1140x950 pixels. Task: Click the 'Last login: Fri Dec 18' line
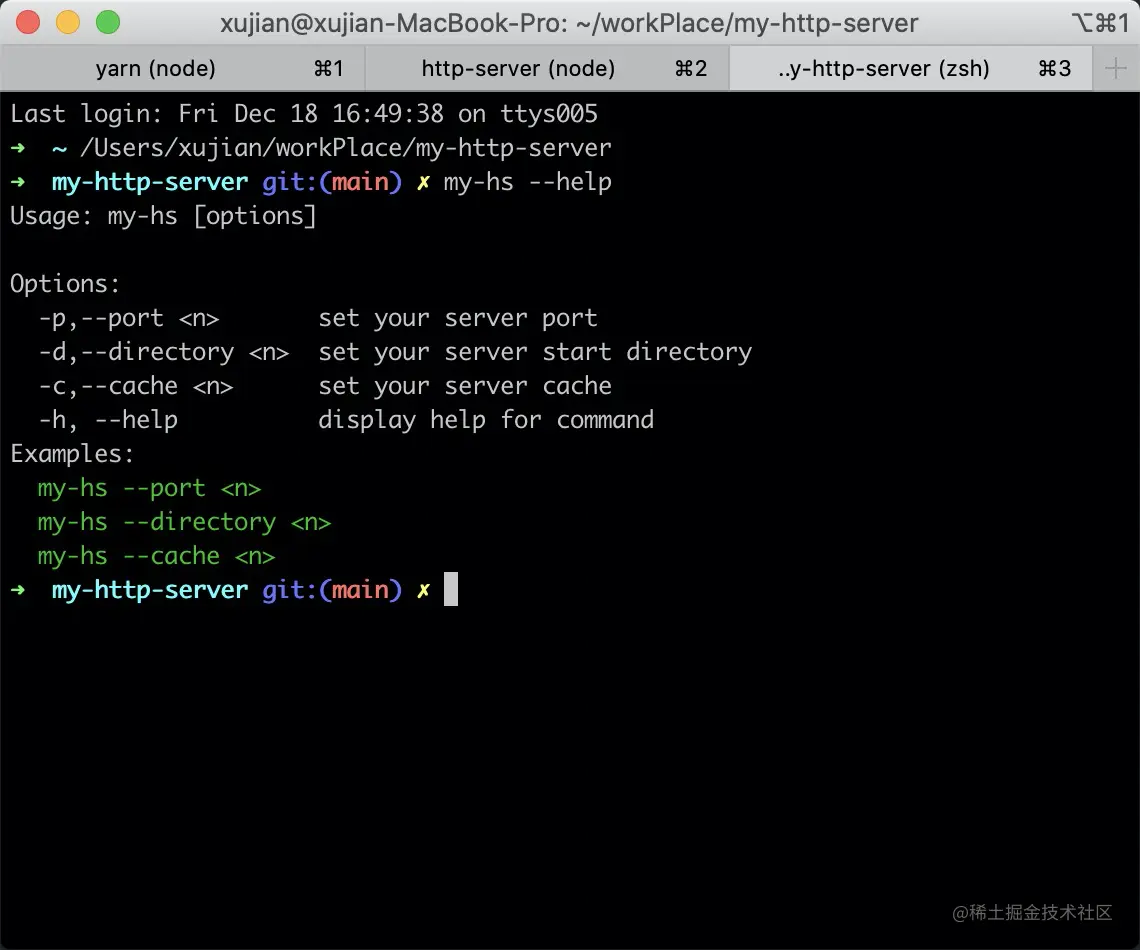tap(304, 113)
